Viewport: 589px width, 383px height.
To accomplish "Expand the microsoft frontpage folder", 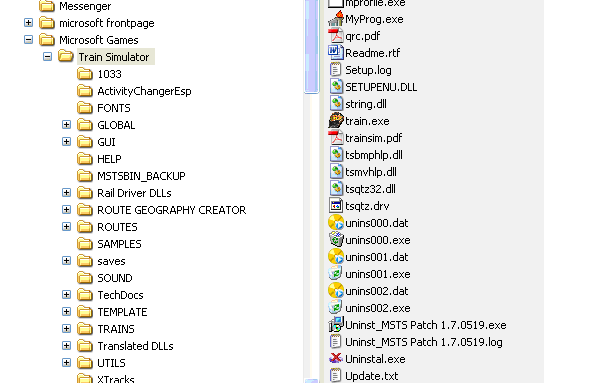I will [x=29, y=23].
